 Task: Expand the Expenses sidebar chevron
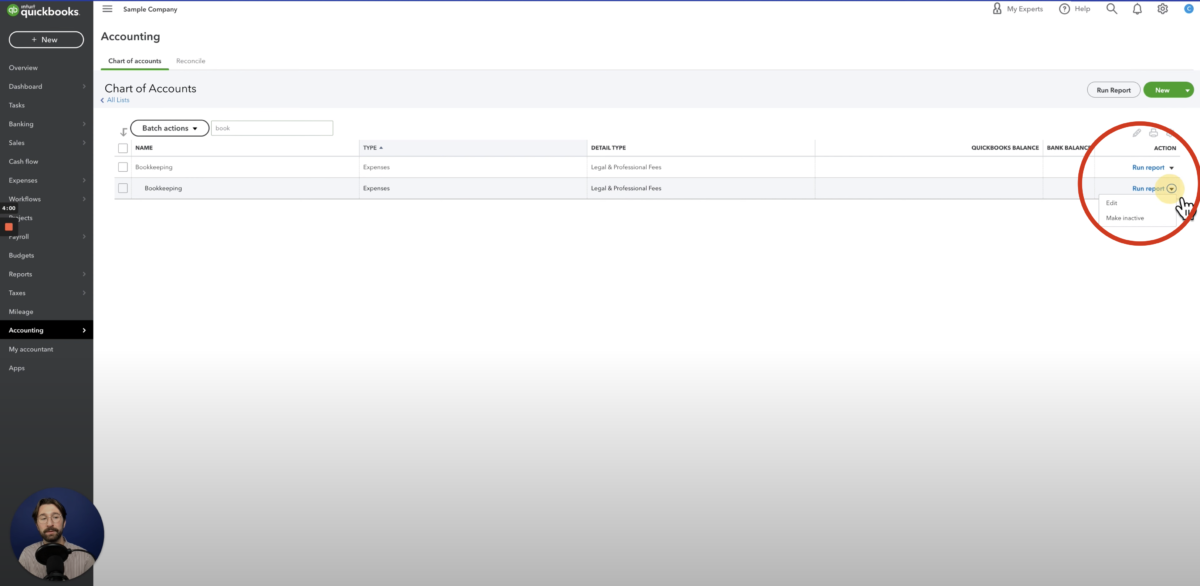pos(84,181)
